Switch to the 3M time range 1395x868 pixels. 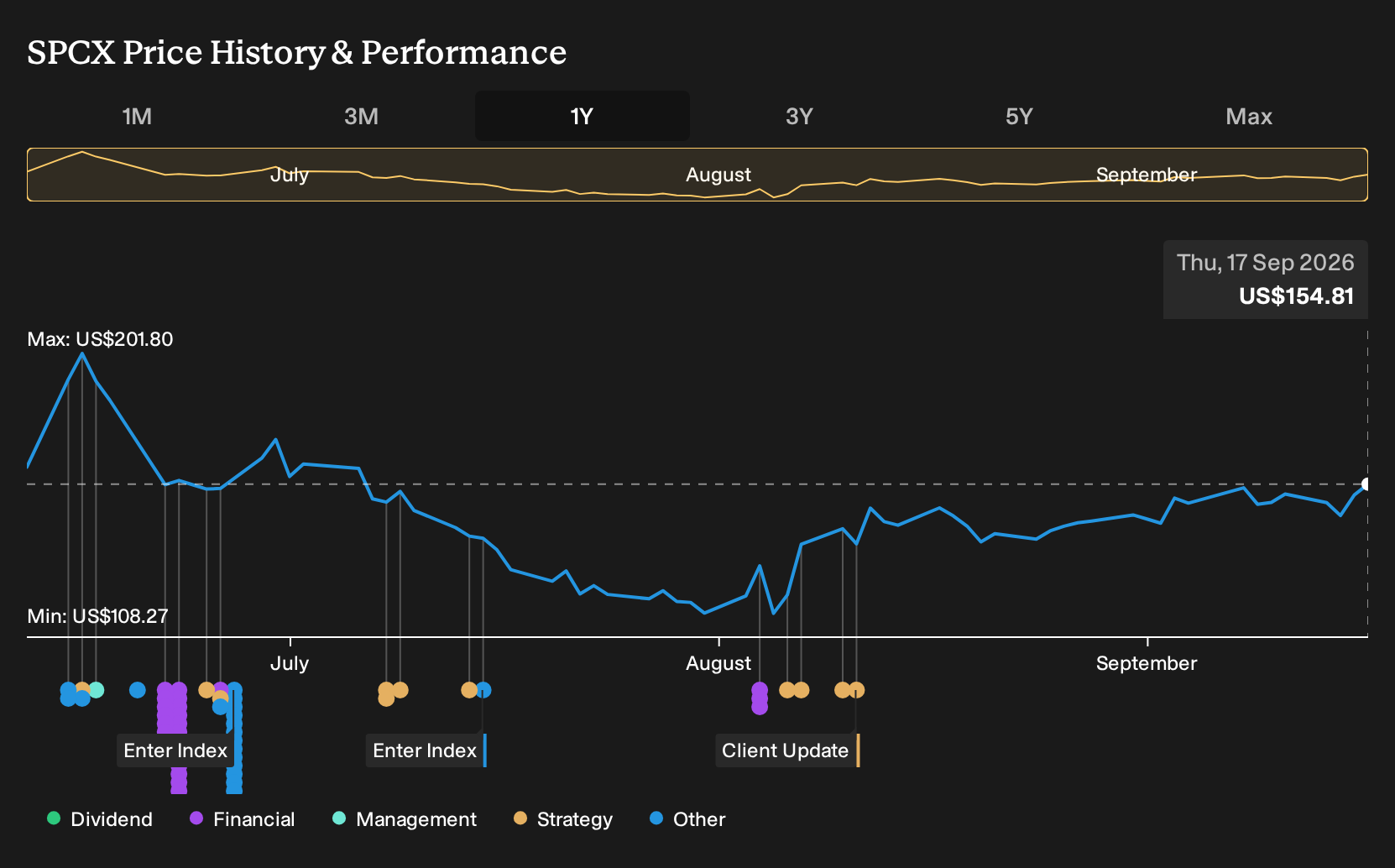pos(361,116)
